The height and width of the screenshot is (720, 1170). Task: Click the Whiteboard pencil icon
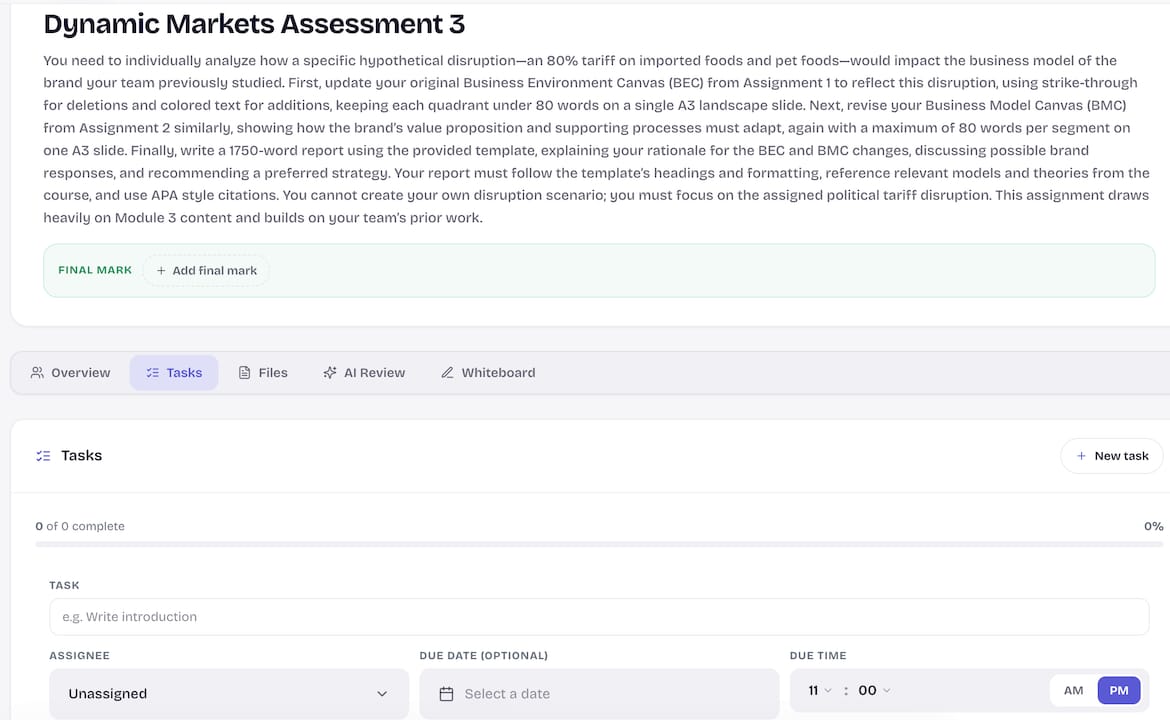pyautogui.click(x=447, y=372)
